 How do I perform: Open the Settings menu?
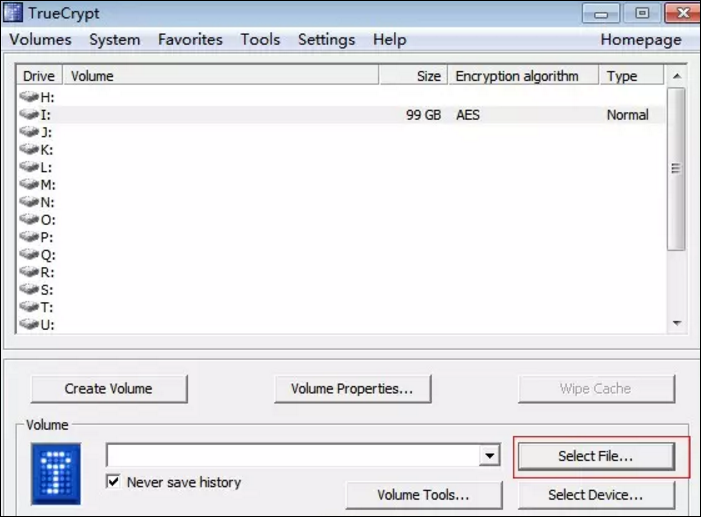(326, 39)
